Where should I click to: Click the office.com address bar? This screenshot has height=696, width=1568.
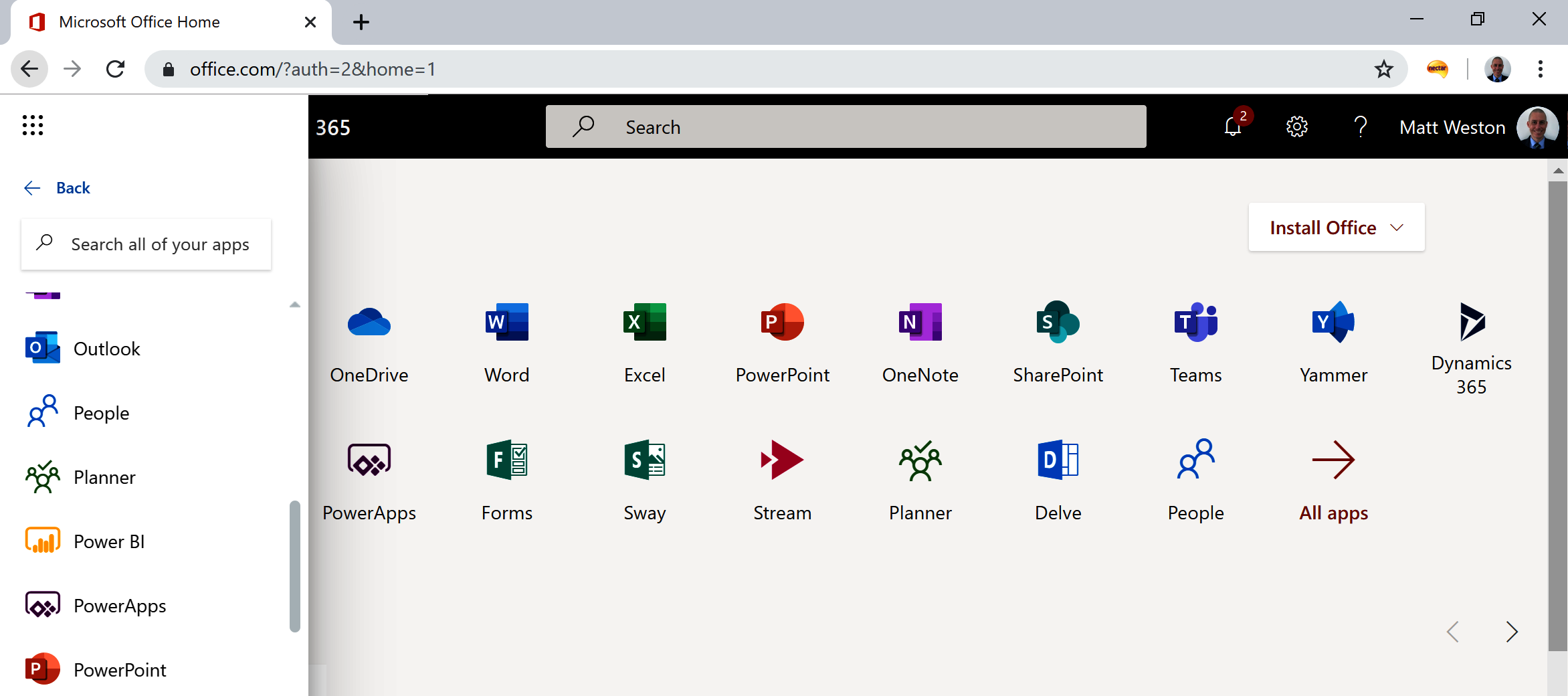[x=776, y=69]
